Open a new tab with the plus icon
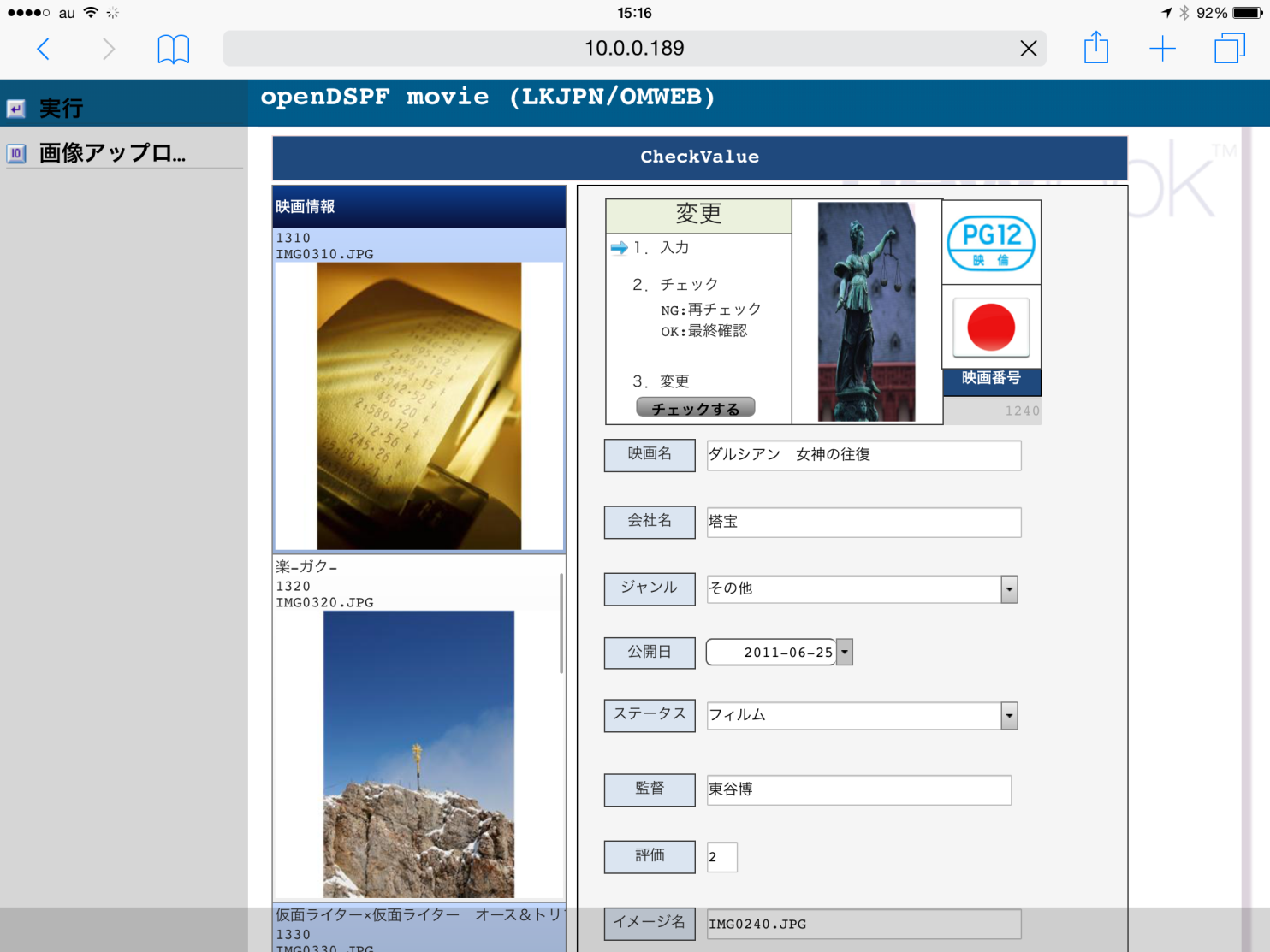 coord(1162,49)
